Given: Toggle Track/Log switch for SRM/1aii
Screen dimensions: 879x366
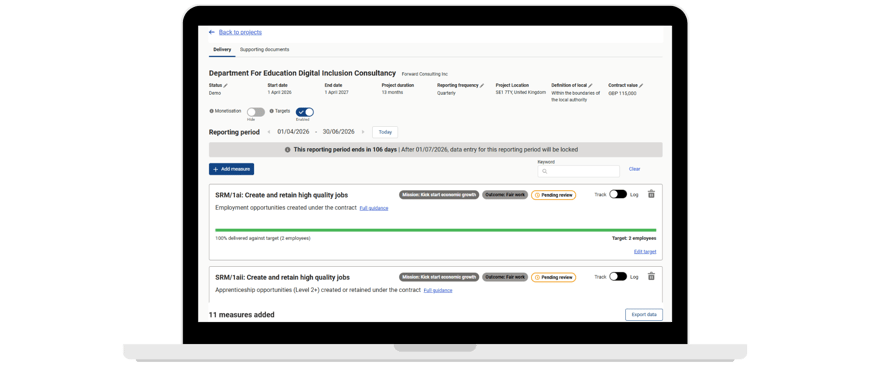Looking at the screenshot, I should 618,276.
